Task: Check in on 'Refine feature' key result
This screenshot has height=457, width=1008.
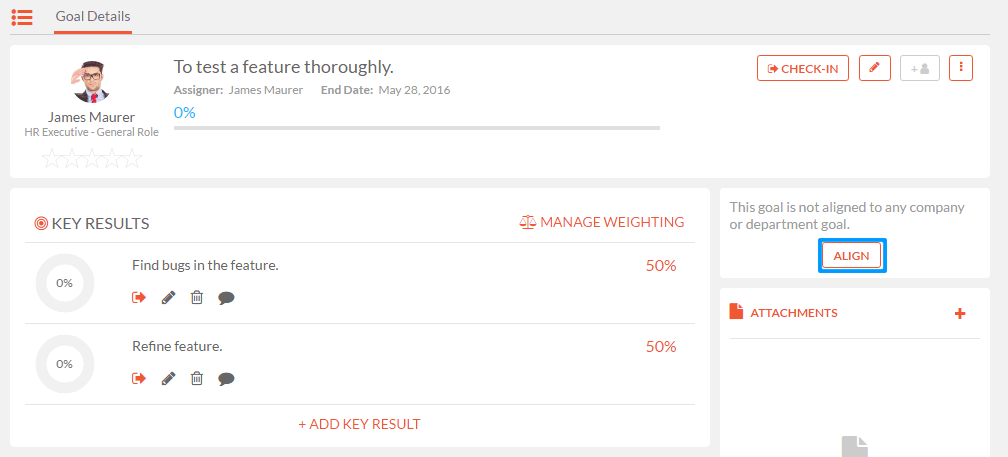Action: click(x=139, y=379)
